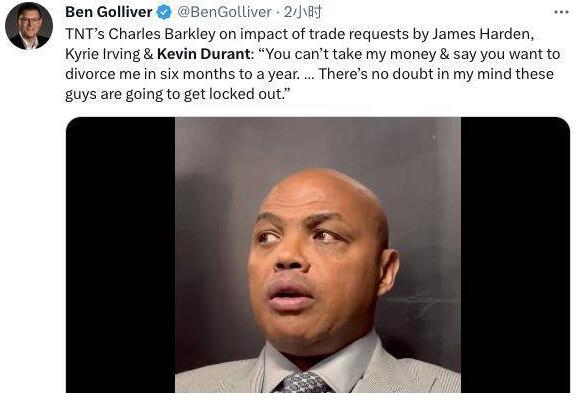Click the blue verified badge beside Ben Golliver
579x400 pixels.
click(164, 13)
